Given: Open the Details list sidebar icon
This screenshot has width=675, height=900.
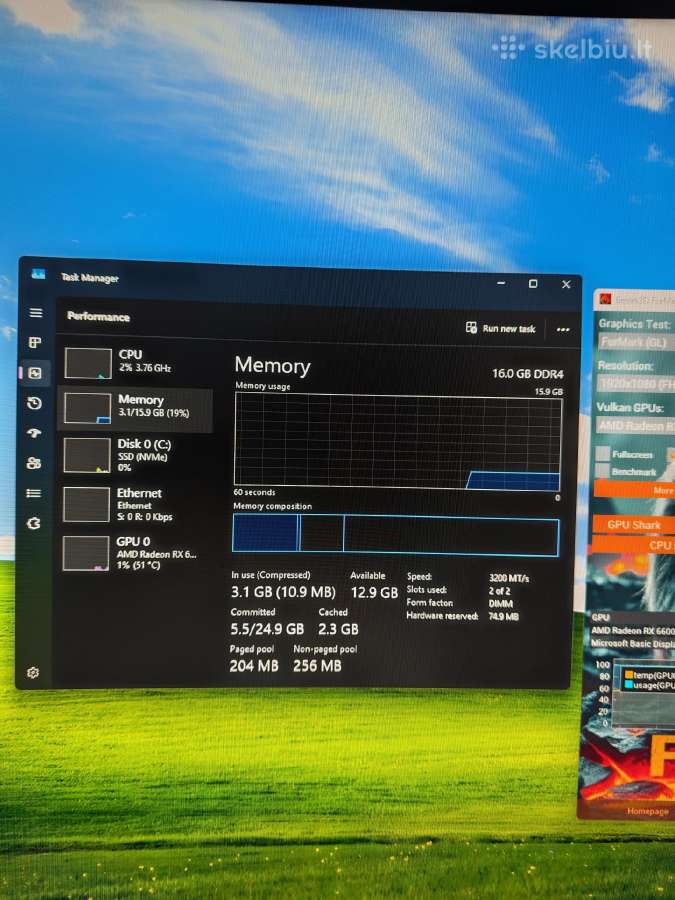Looking at the screenshot, I should (34, 492).
